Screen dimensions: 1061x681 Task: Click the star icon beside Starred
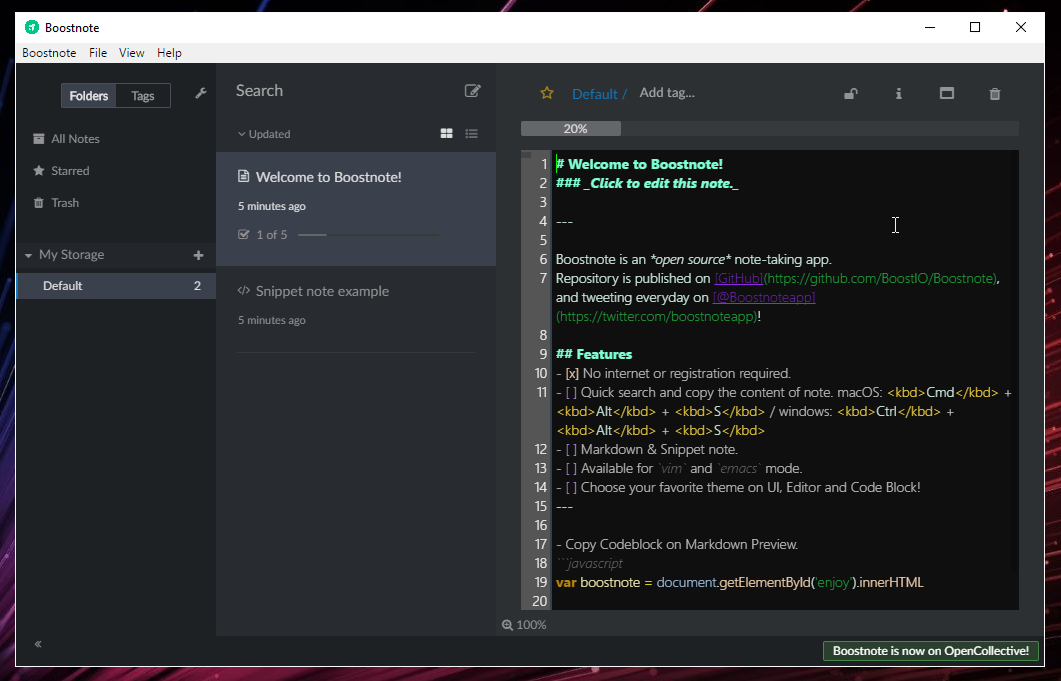[x=39, y=171]
